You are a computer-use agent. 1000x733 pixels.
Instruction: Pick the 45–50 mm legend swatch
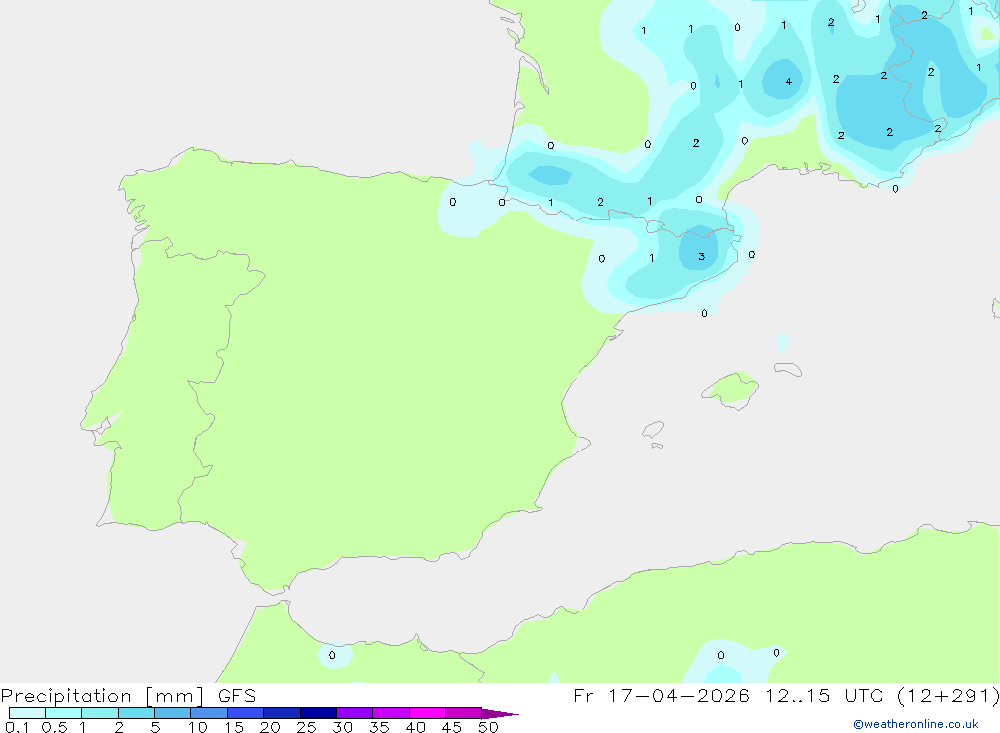point(464,713)
